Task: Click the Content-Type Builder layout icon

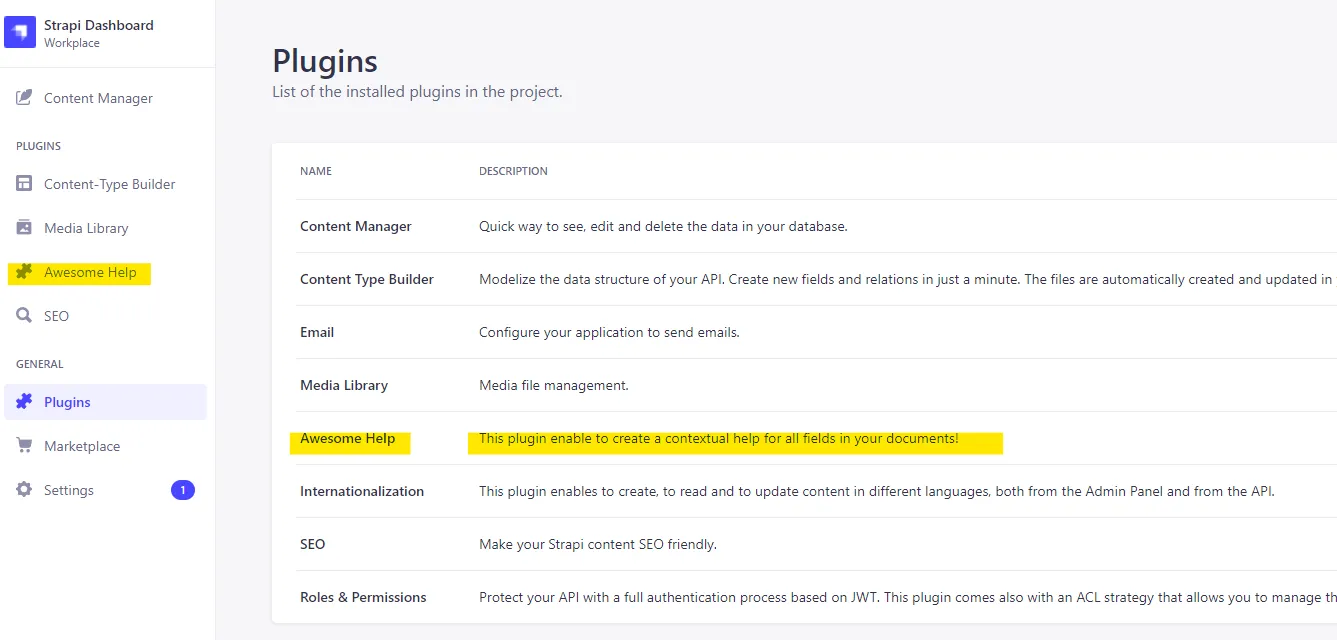Action: 24,184
